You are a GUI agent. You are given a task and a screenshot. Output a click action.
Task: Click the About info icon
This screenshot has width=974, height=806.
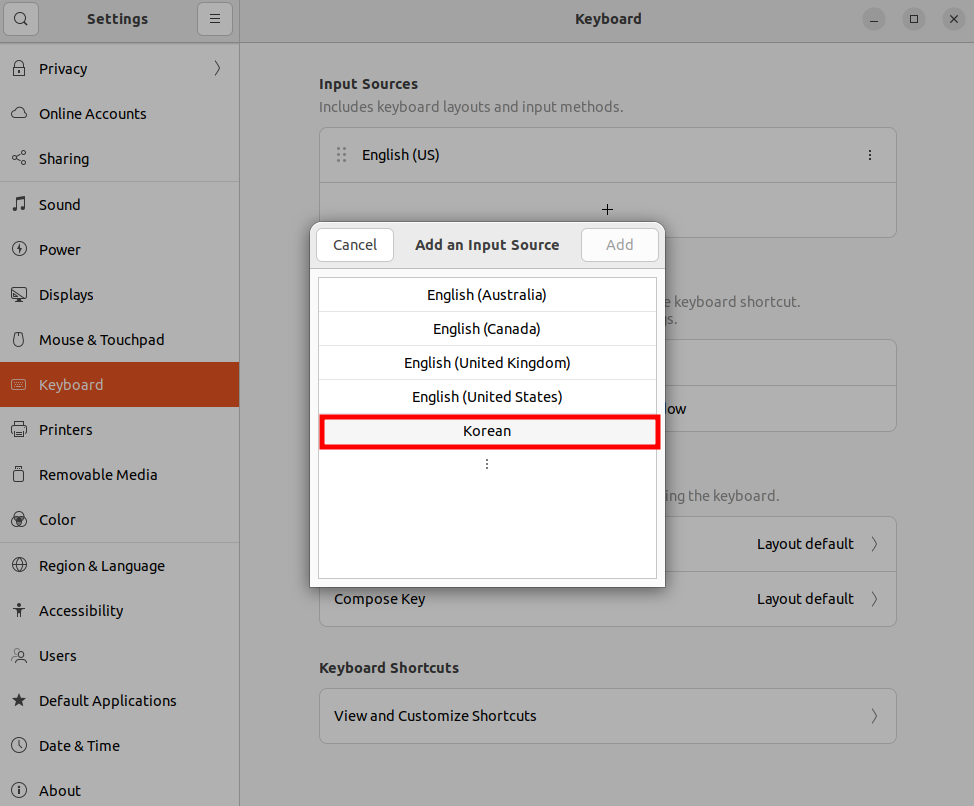coord(19,790)
